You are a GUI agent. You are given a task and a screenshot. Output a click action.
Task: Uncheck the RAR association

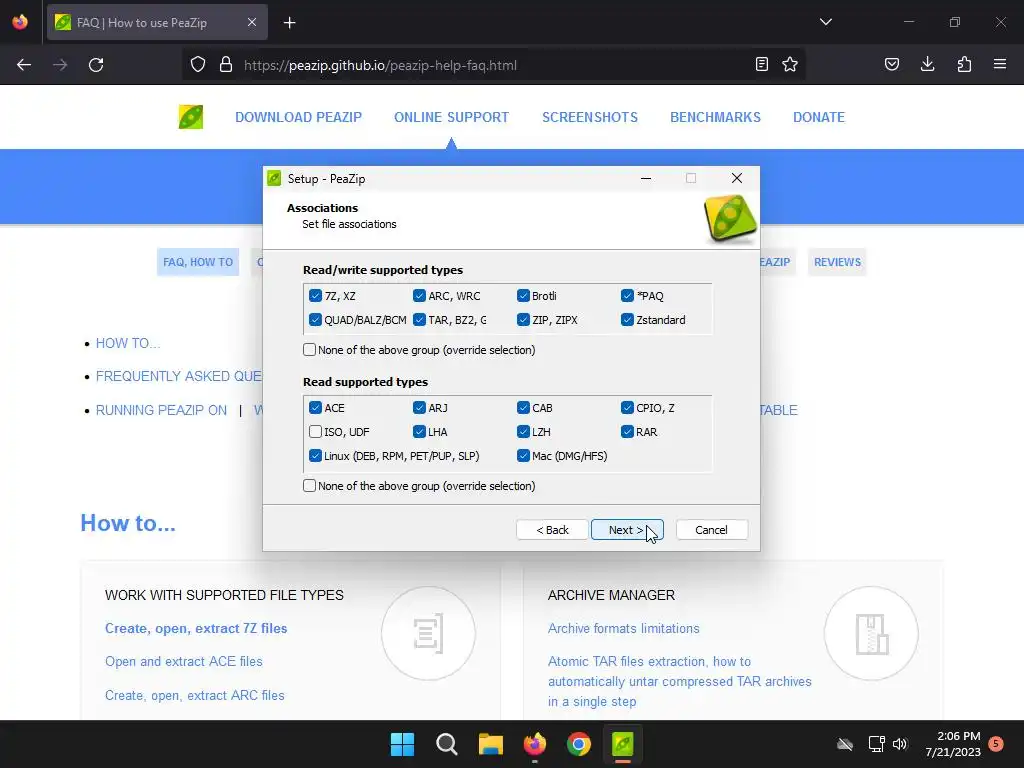pyautogui.click(x=628, y=432)
